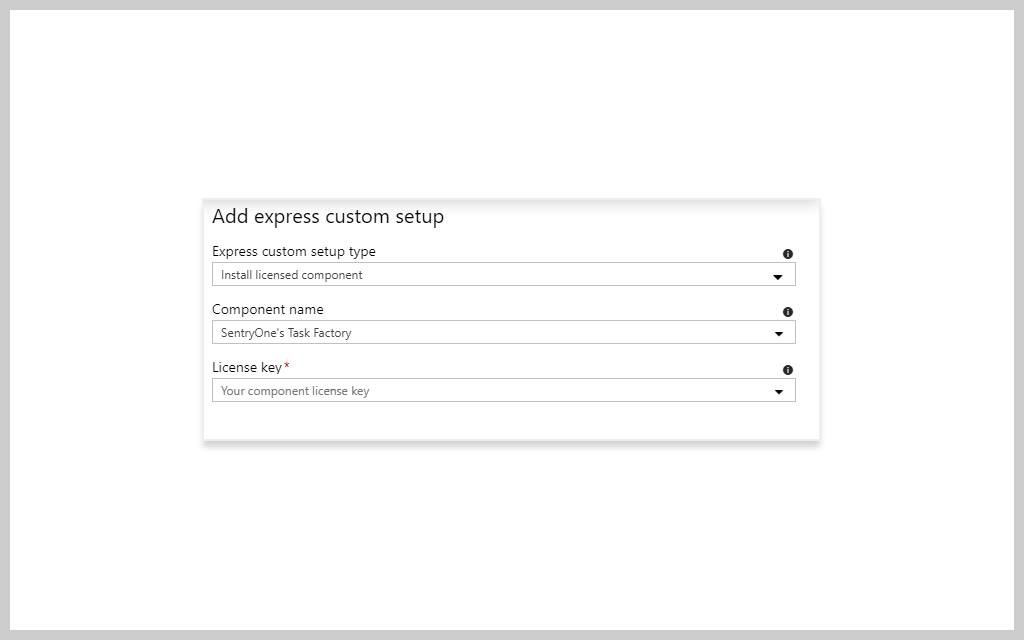1024x640 pixels.
Task: Click the "License key" field label
Action: pos(247,368)
